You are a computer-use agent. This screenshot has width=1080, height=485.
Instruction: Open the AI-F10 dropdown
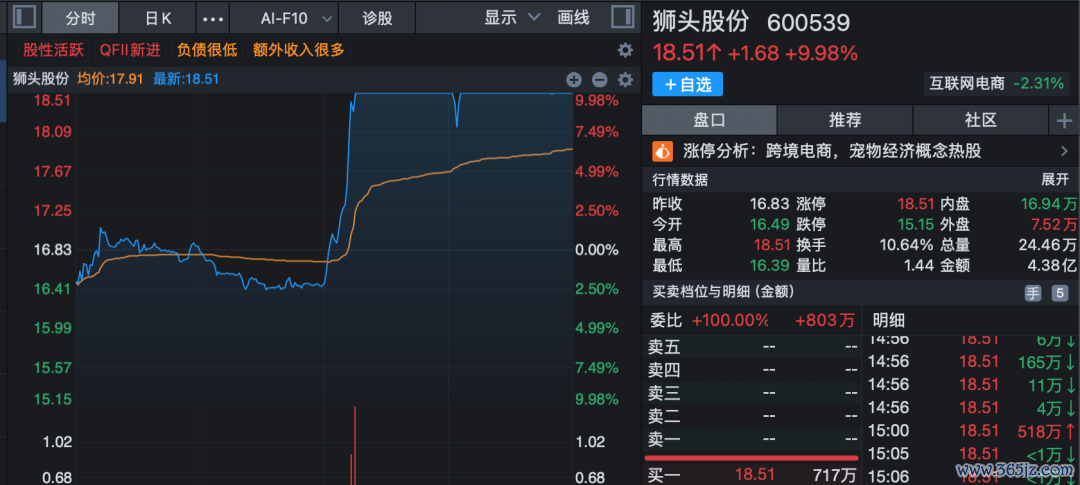pyautogui.click(x=283, y=18)
